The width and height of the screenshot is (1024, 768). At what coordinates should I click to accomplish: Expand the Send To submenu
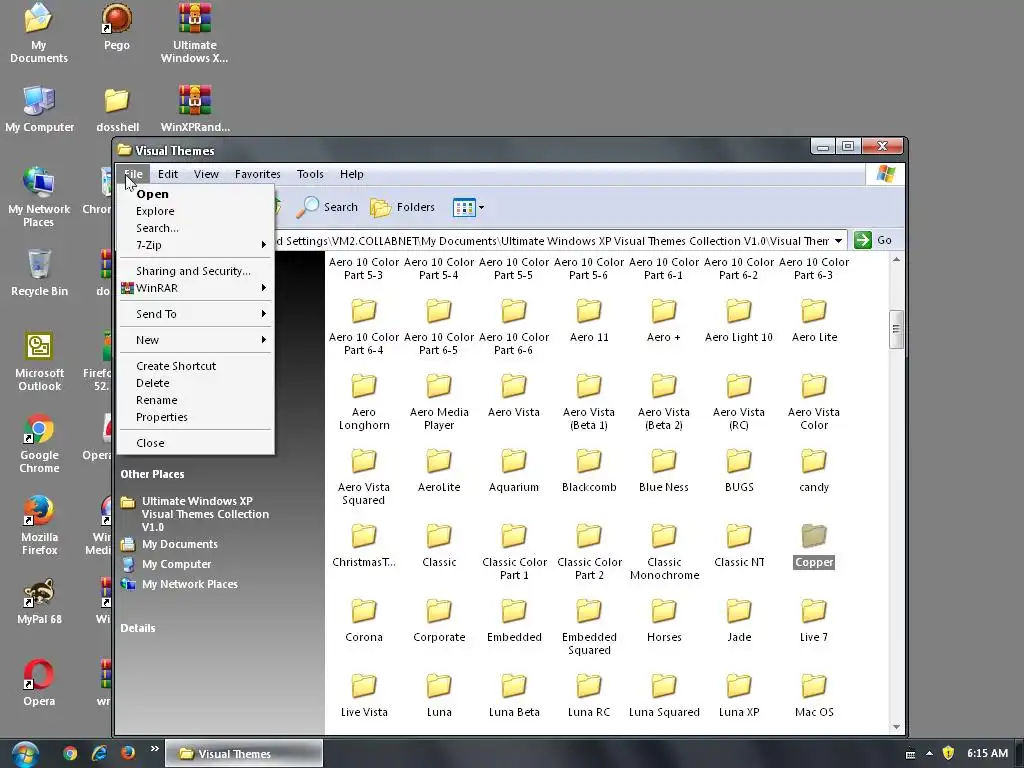[195, 314]
